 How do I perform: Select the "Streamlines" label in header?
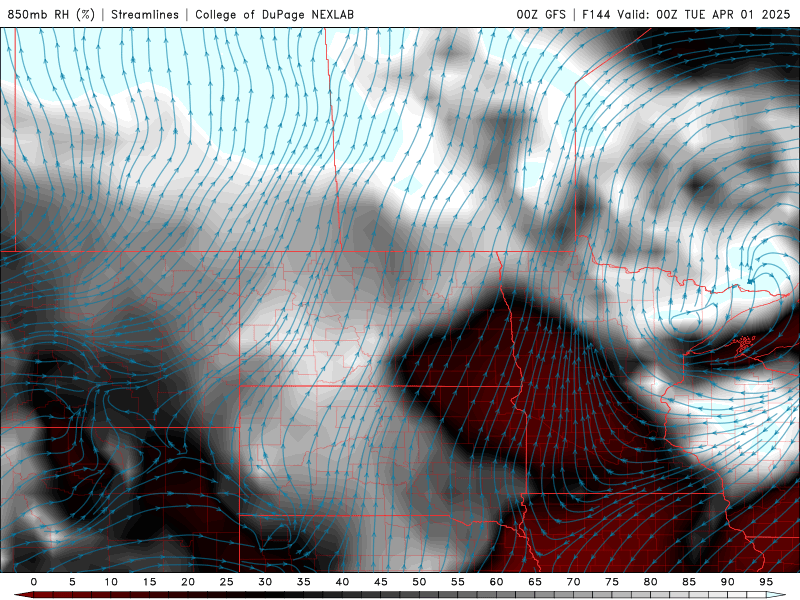145,14
